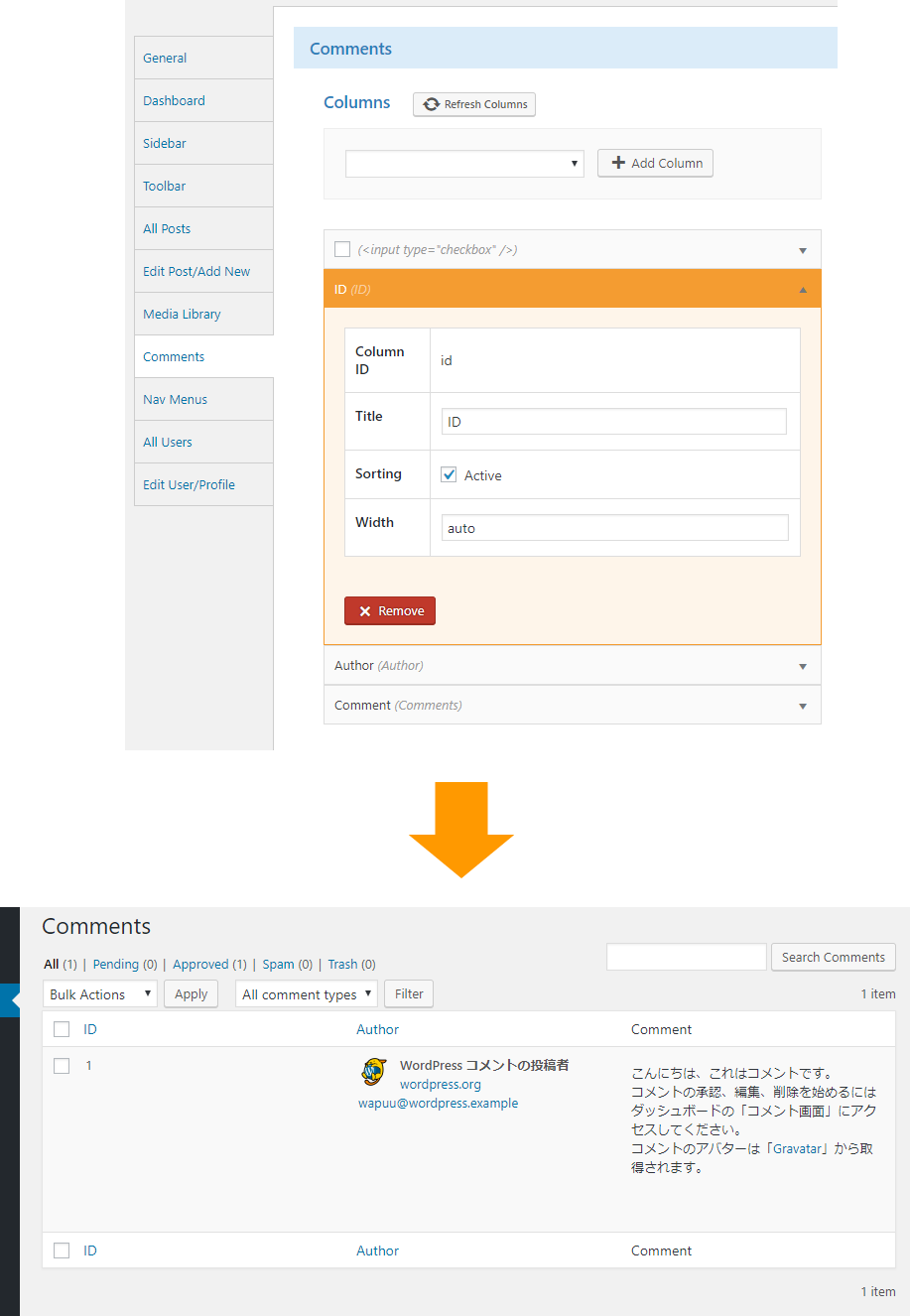The height and width of the screenshot is (1316, 910).
Task: Expand the Author column settings
Action: 573,666
